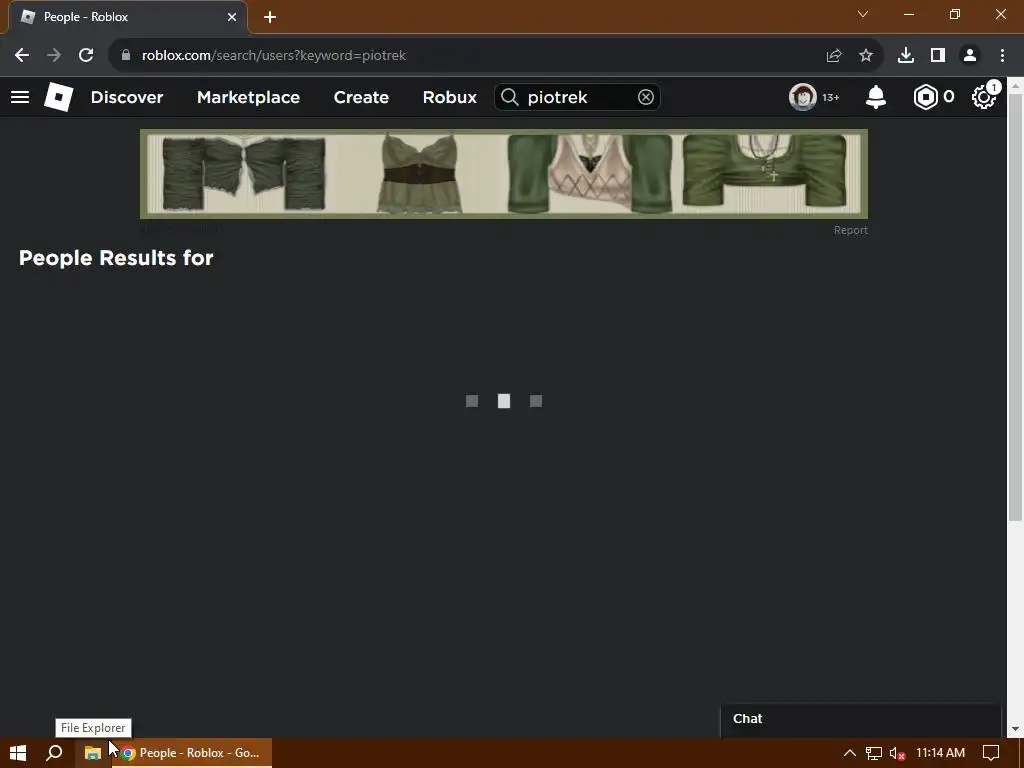The height and width of the screenshot is (768, 1024).
Task: Select the People - Roblox tab
Action: pos(128,17)
